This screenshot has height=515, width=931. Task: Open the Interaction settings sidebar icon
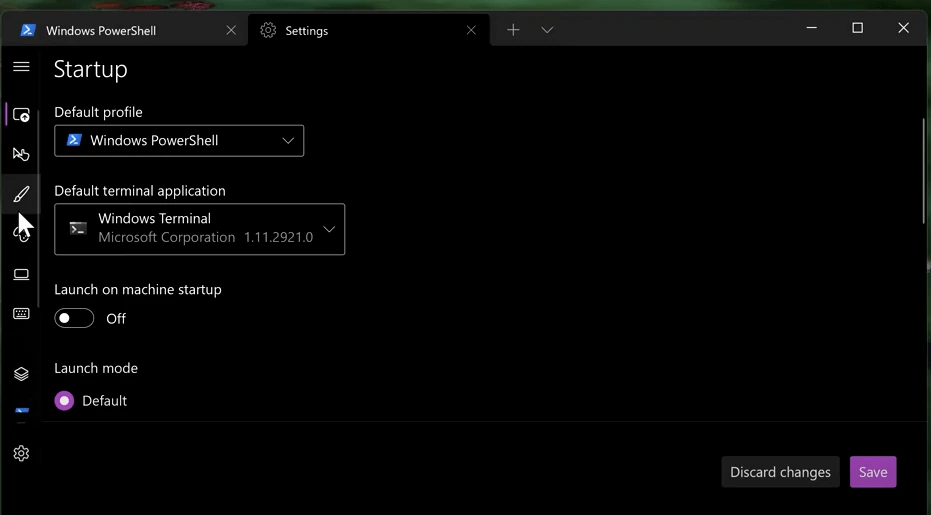[21, 154]
